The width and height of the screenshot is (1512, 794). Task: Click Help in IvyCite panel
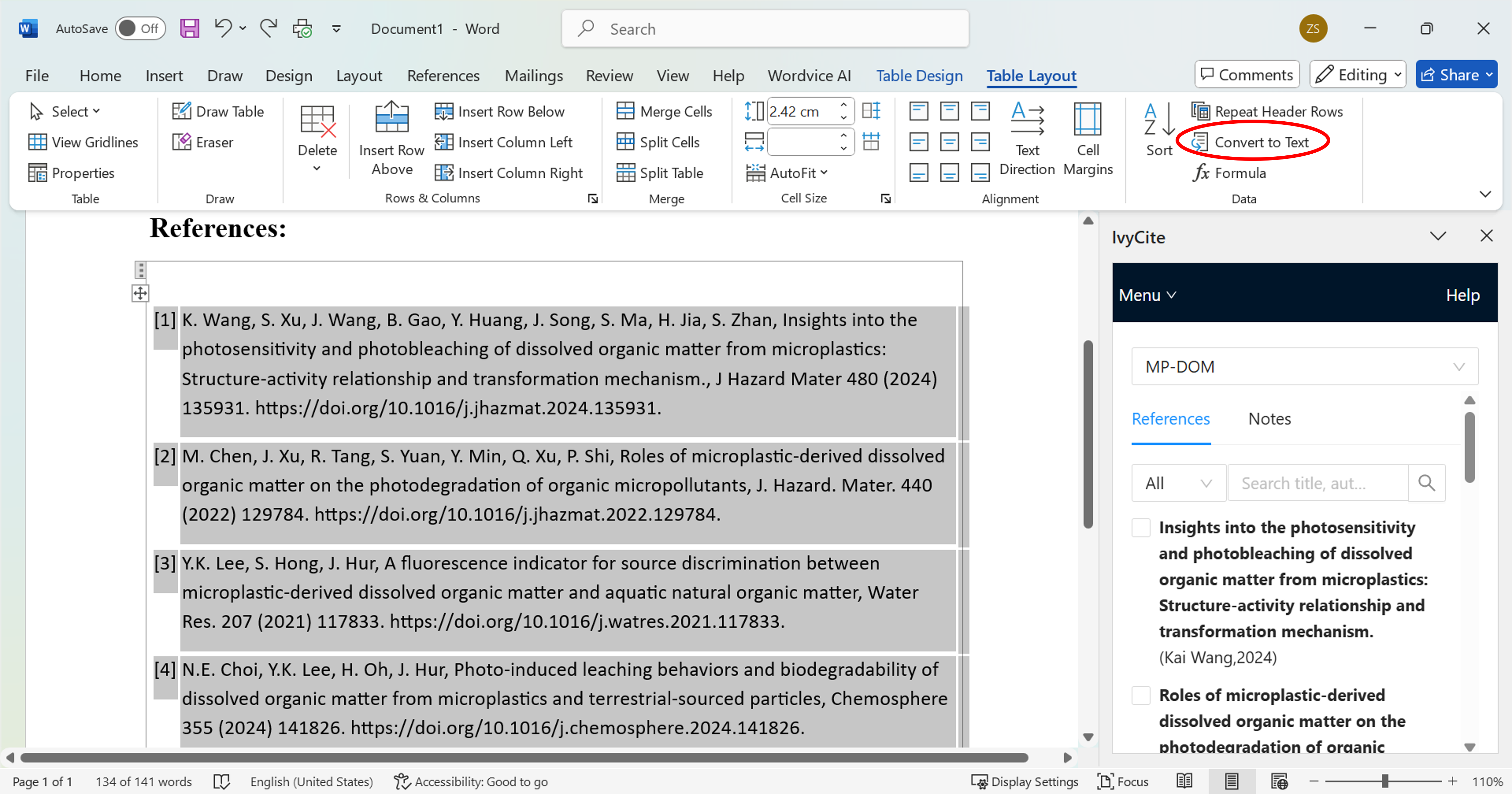[1462, 295]
